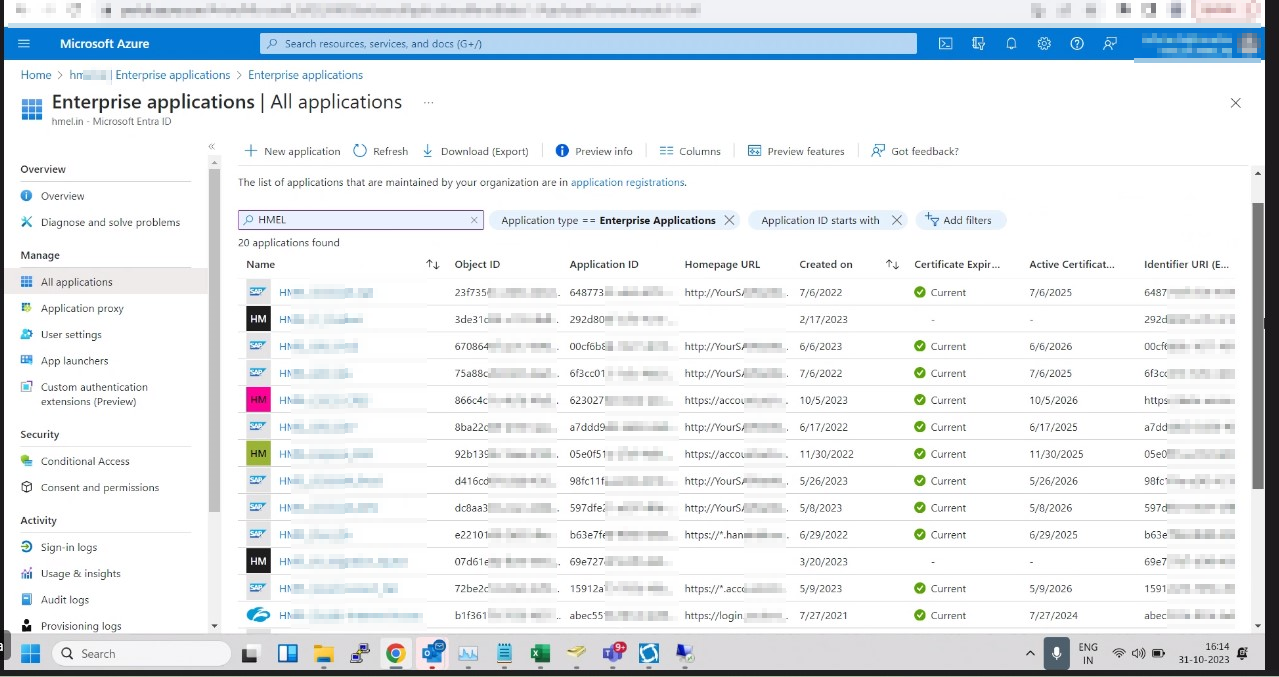This screenshot has width=1279, height=677.
Task: Click the New application plus button
Action: click(292, 151)
